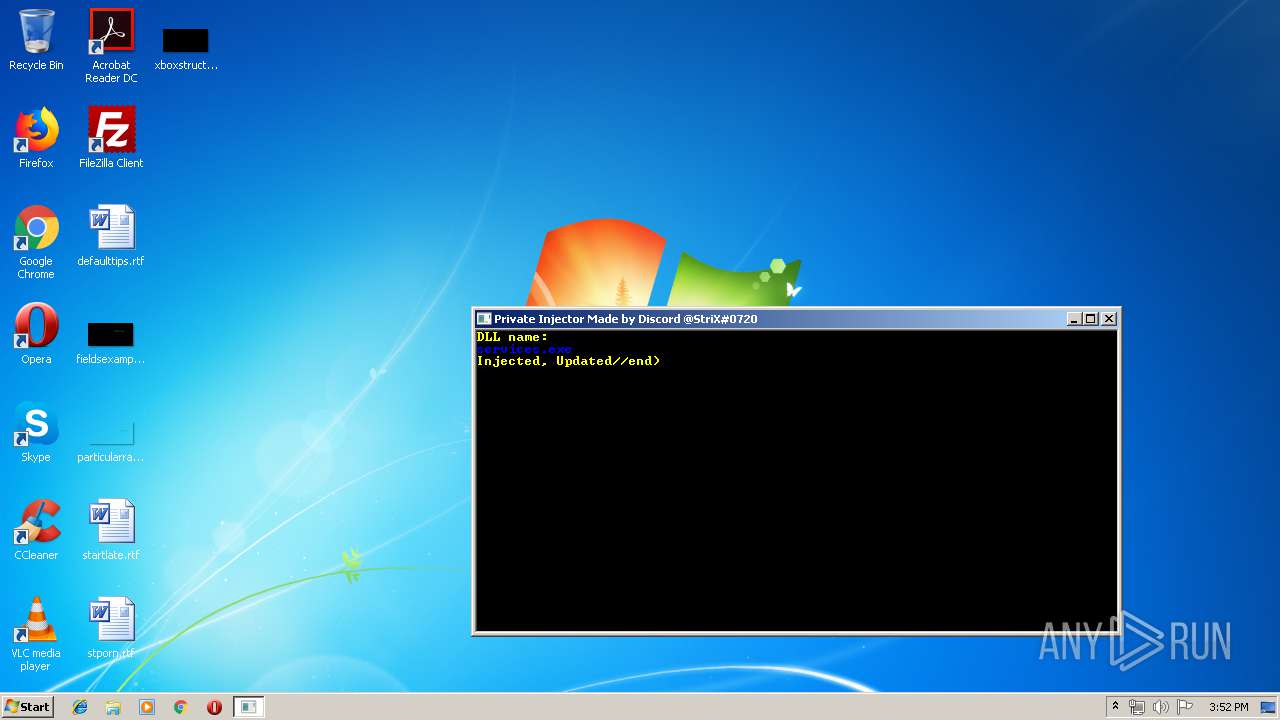The image size is (1280, 720).
Task: Click the Start button
Action: point(27,707)
